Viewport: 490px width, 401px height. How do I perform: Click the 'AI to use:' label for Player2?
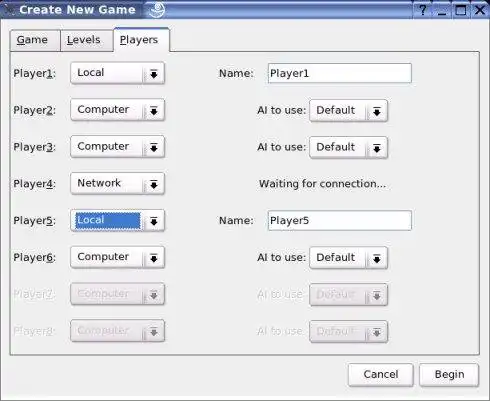pos(281,110)
